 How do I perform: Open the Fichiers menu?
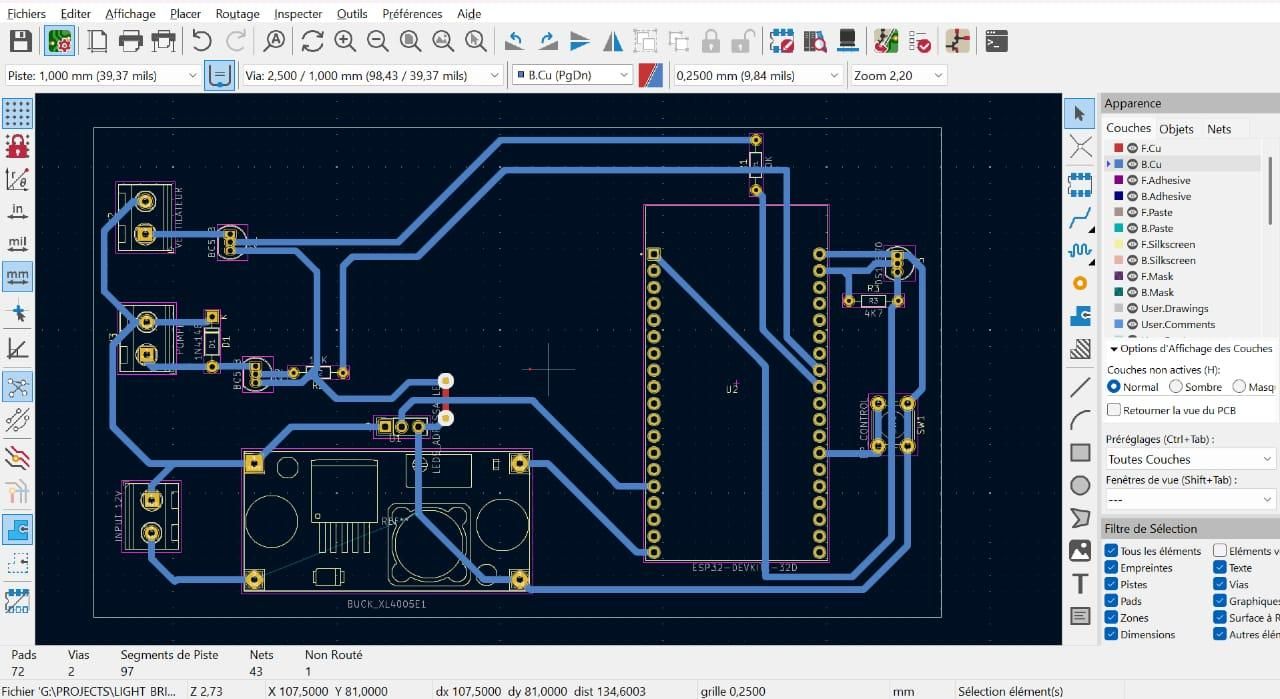[27, 14]
